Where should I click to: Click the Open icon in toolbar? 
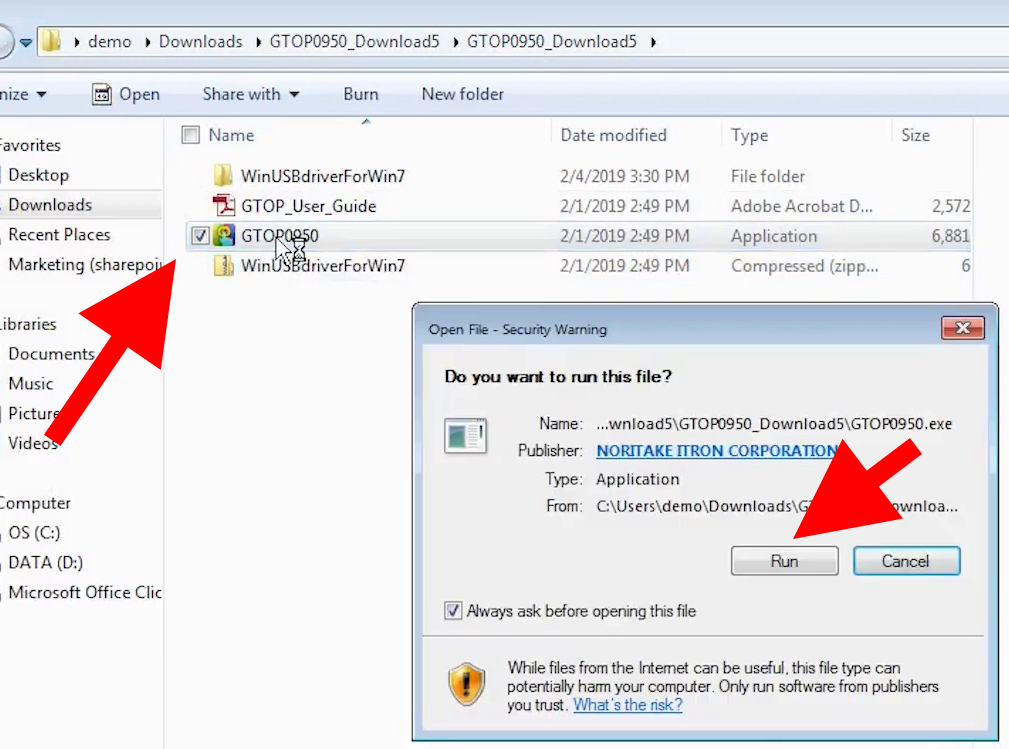coord(102,94)
